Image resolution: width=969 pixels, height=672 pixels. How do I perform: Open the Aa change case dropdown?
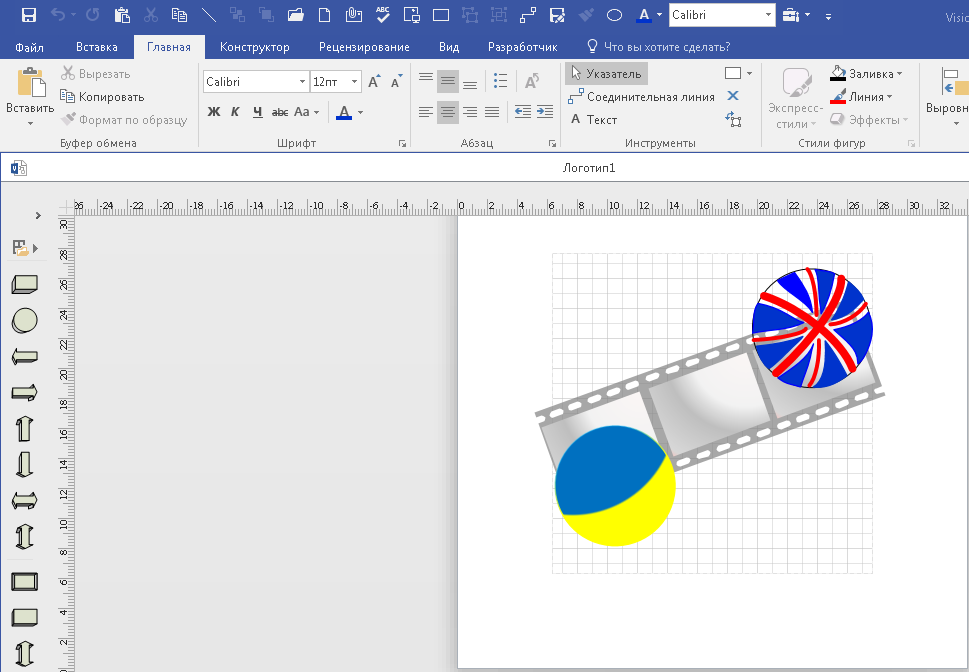point(307,112)
